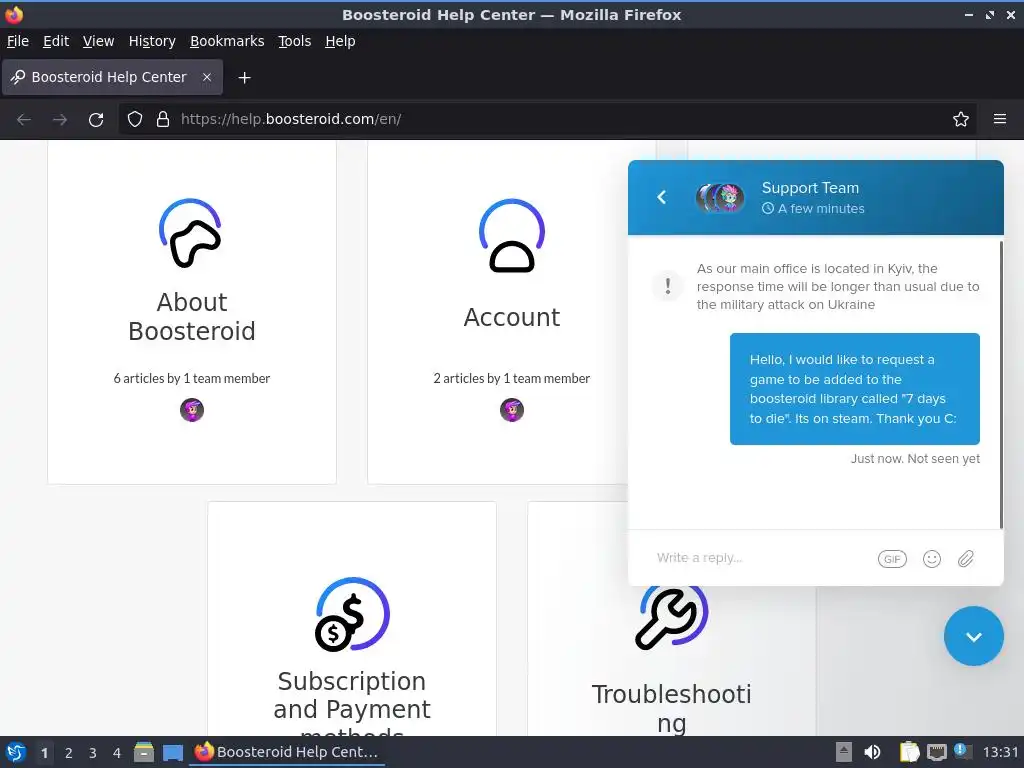Image resolution: width=1024 pixels, height=768 pixels.
Task: Click the 13:31 clock
Action: [1000, 752]
